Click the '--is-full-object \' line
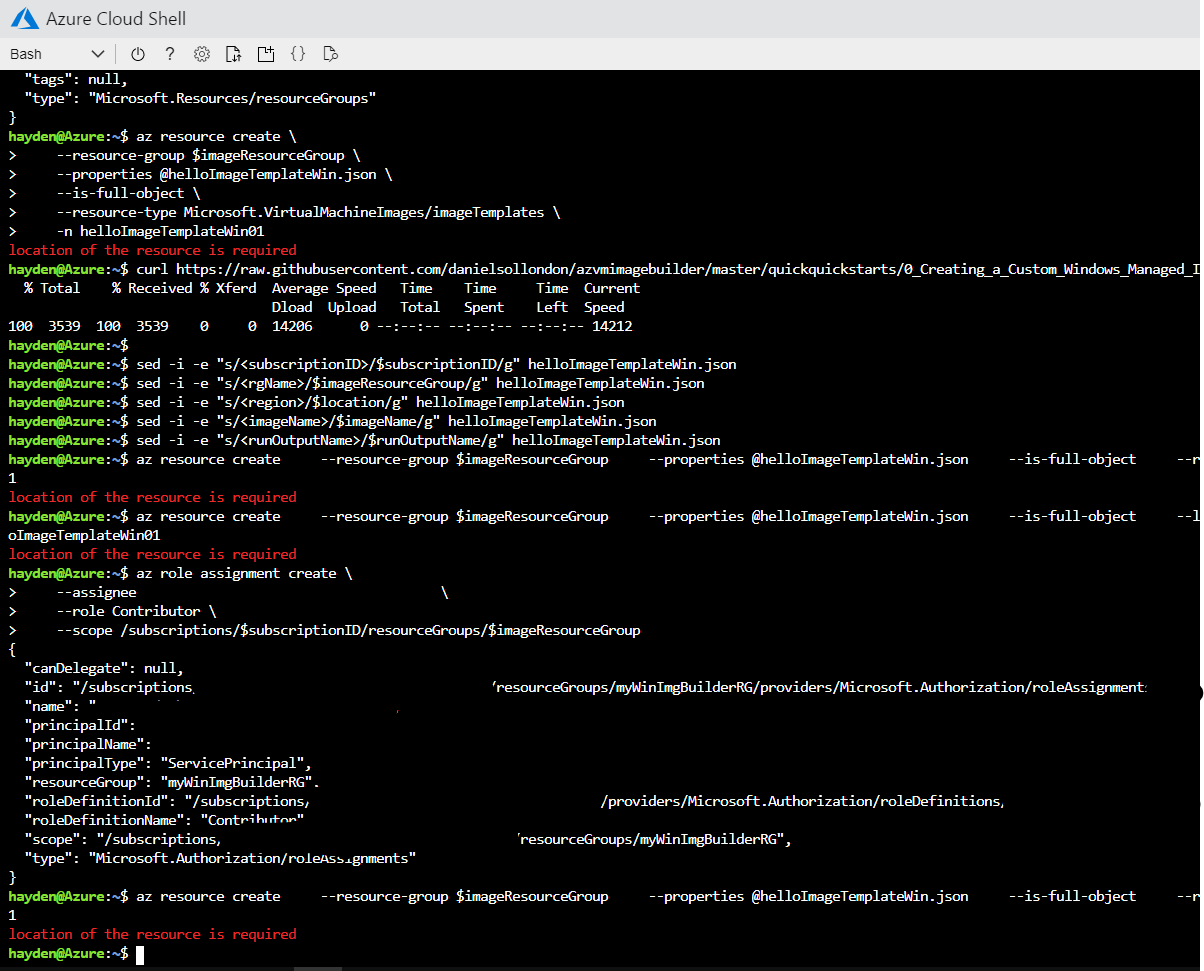The height and width of the screenshot is (971, 1204). point(128,193)
